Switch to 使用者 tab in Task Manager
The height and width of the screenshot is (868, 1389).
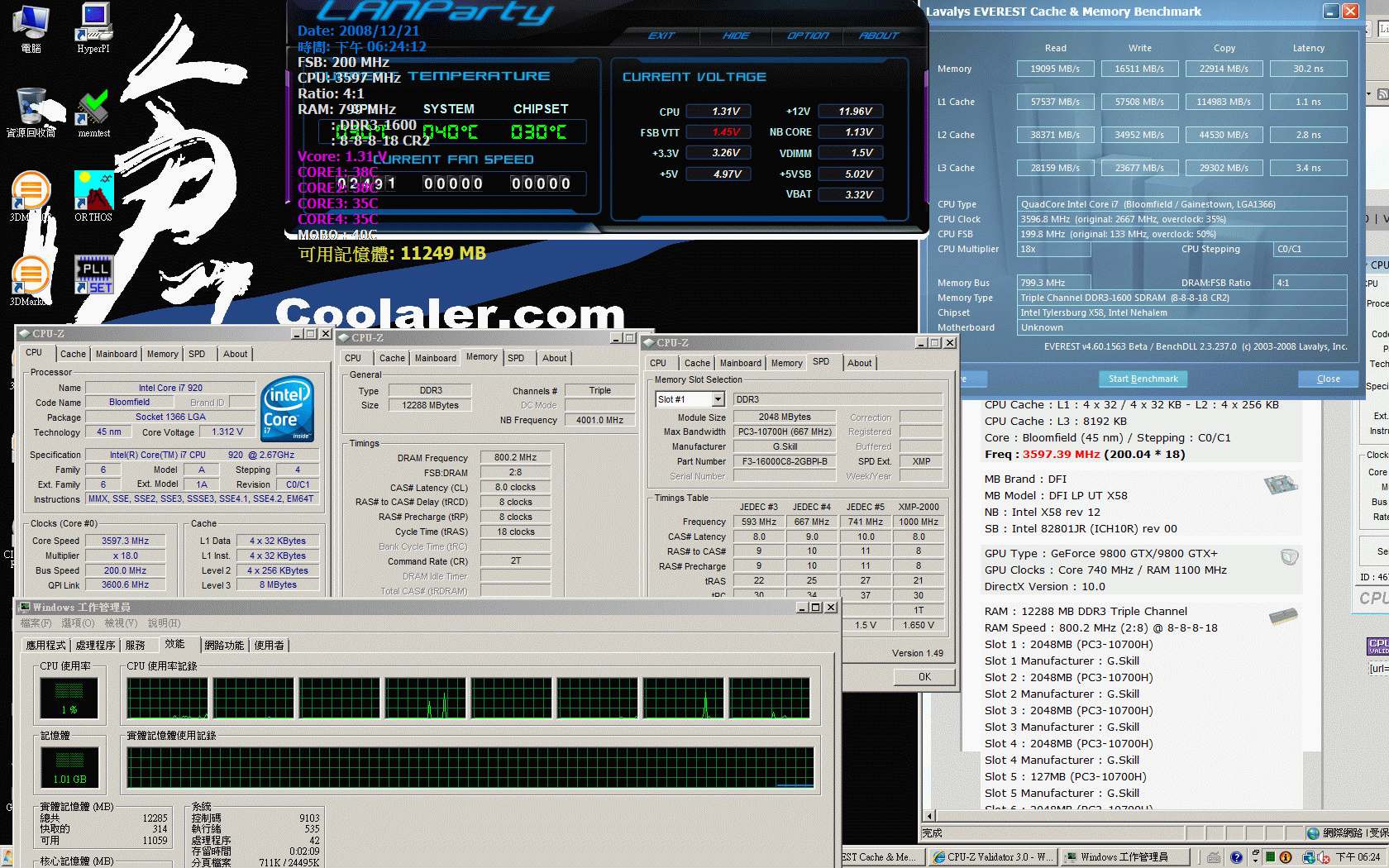(x=270, y=646)
